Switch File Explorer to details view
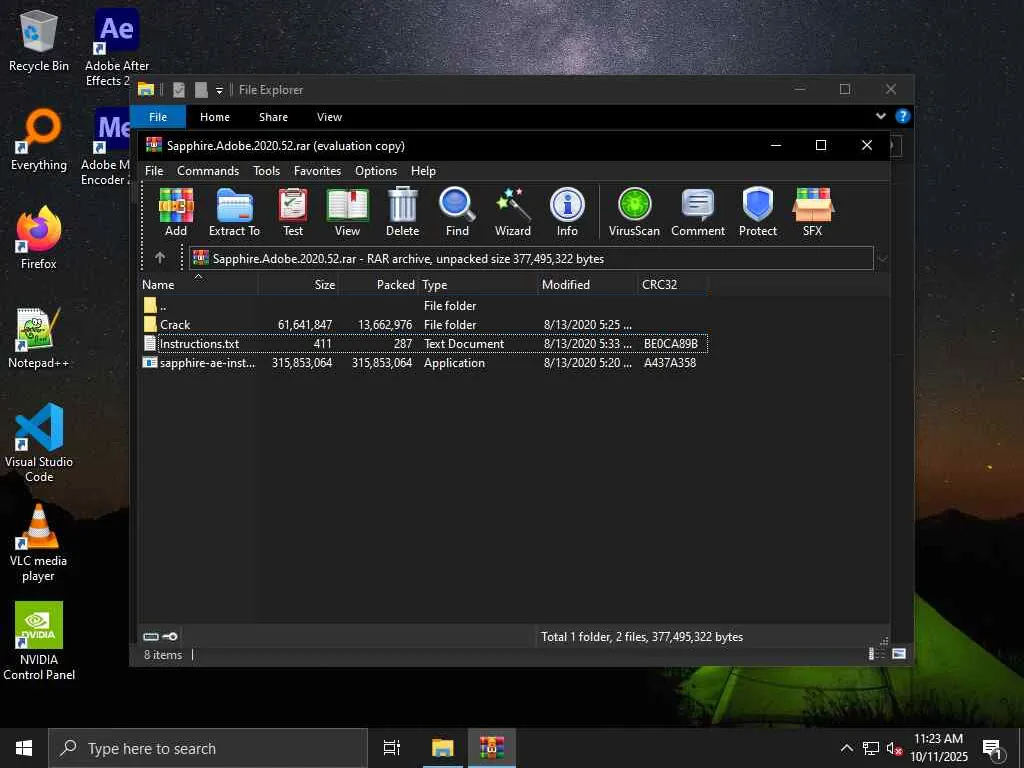Viewport: 1024px width, 768px height. coord(876,654)
